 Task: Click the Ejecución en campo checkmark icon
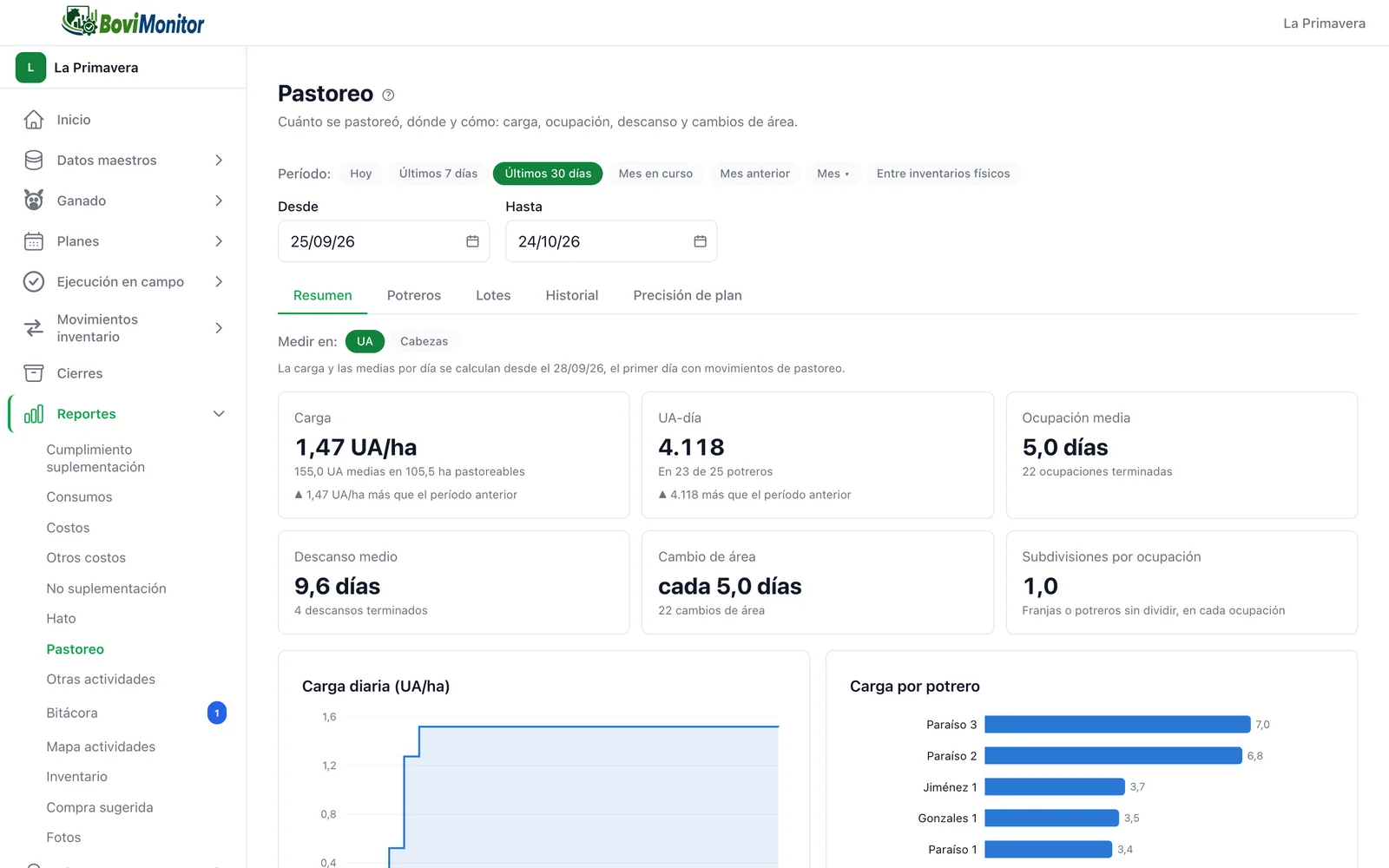(x=34, y=281)
